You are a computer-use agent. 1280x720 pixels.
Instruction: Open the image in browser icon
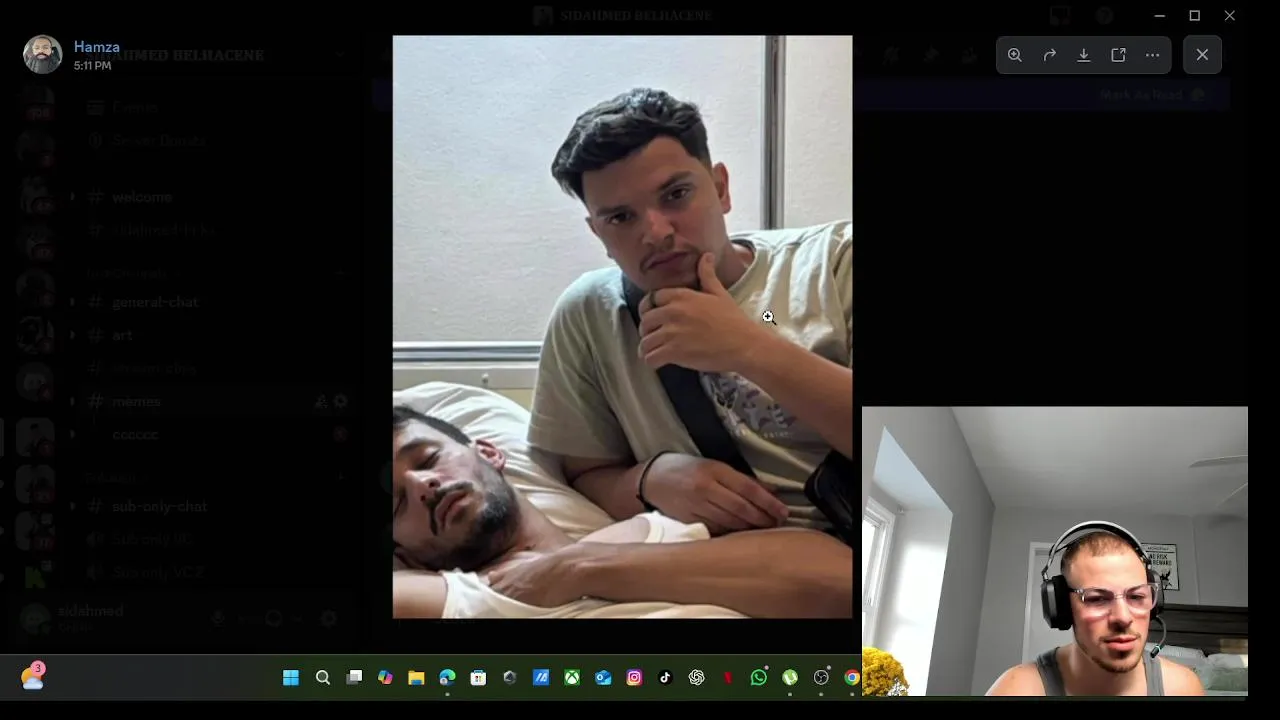[1118, 55]
